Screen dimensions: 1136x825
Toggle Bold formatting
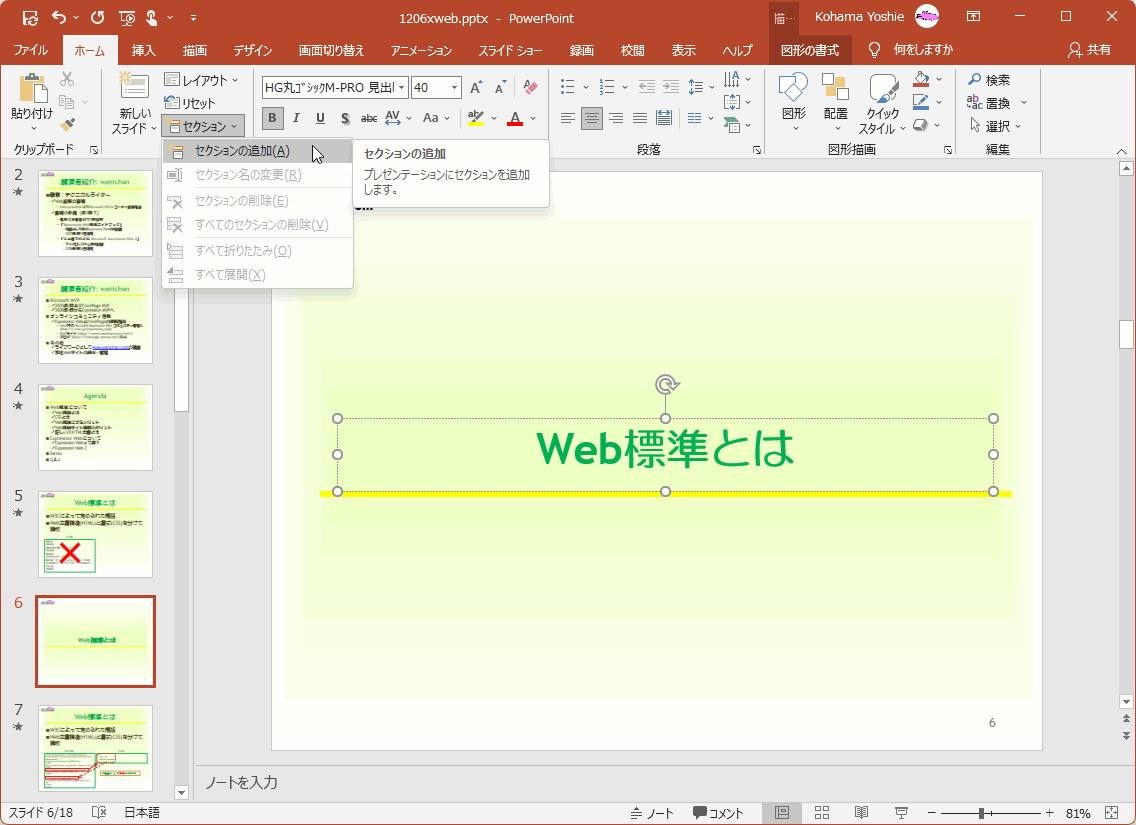272,118
